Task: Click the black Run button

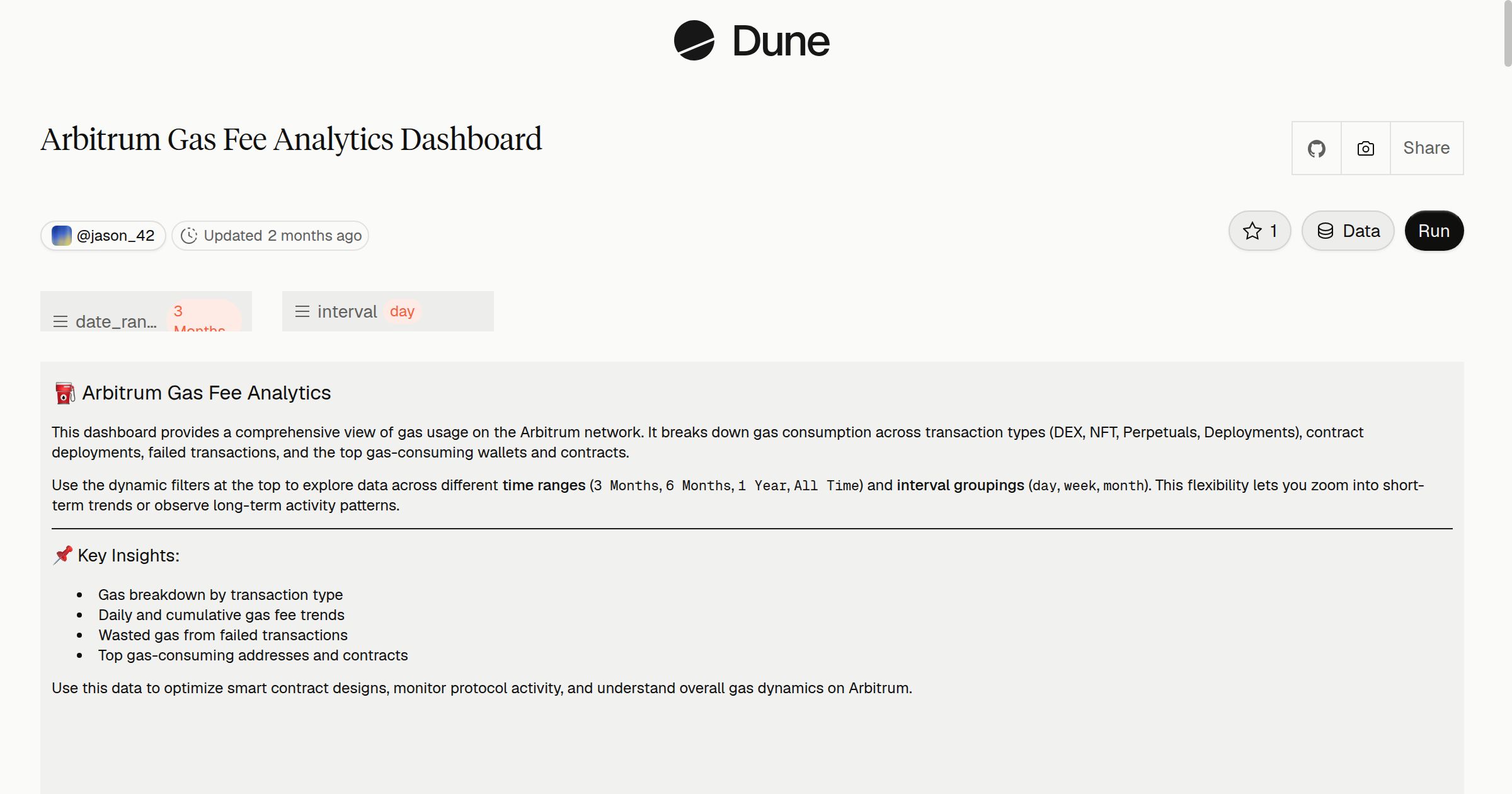Action: [x=1434, y=231]
